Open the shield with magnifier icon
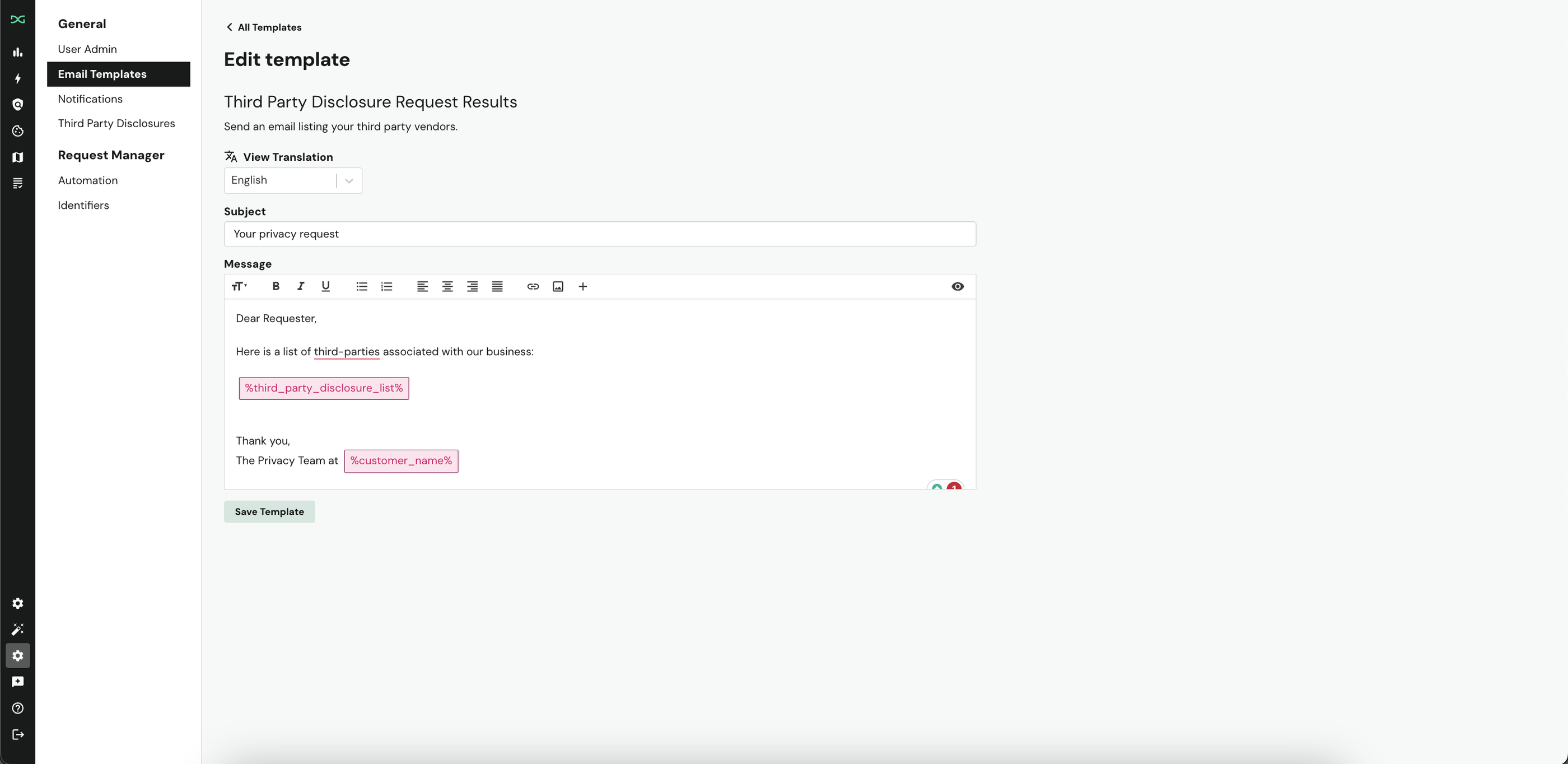This screenshot has width=1568, height=764. [18, 105]
